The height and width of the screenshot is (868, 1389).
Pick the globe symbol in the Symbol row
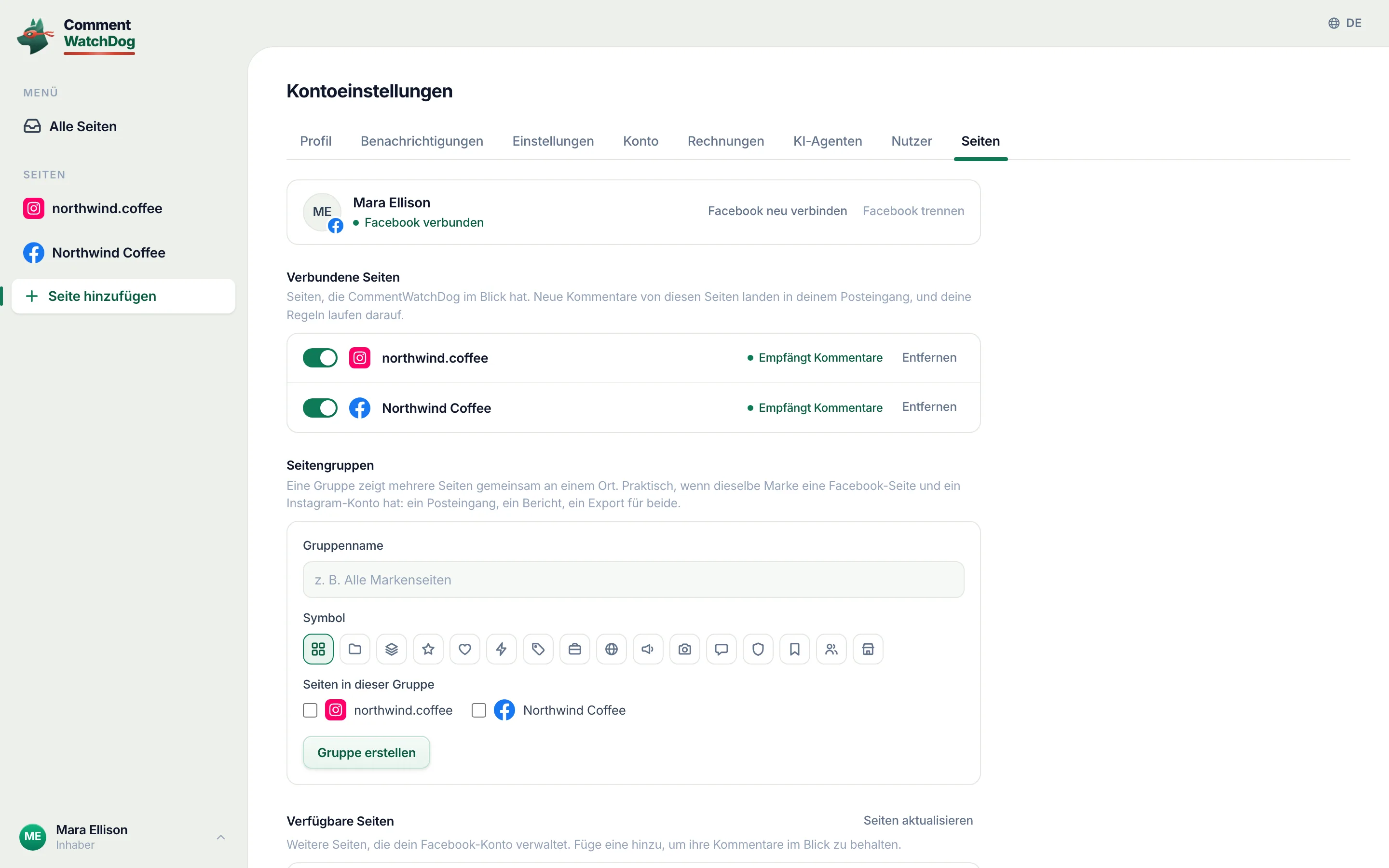tap(611, 649)
